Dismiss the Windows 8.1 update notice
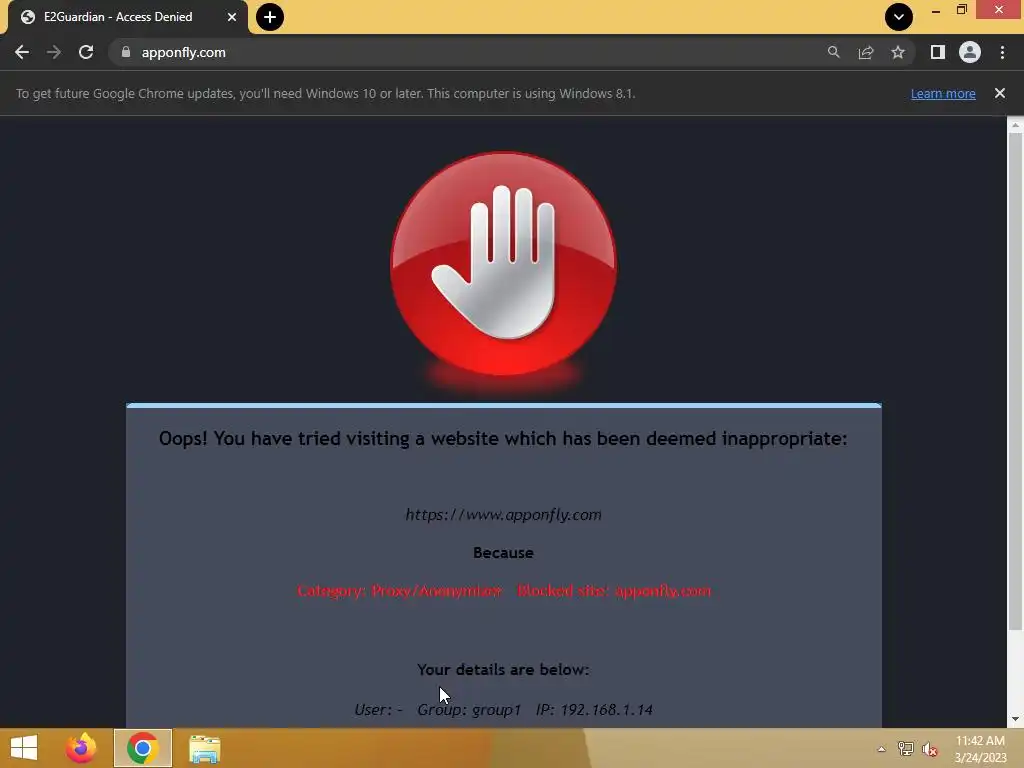 [x=1000, y=93]
